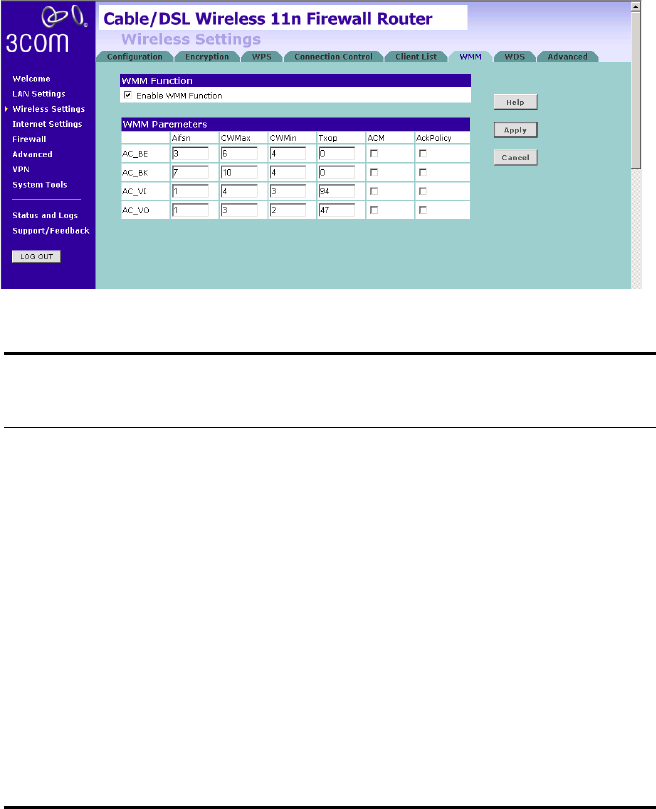Check ACM for AC_BK row
The image size is (656, 809).
tap(374, 172)
